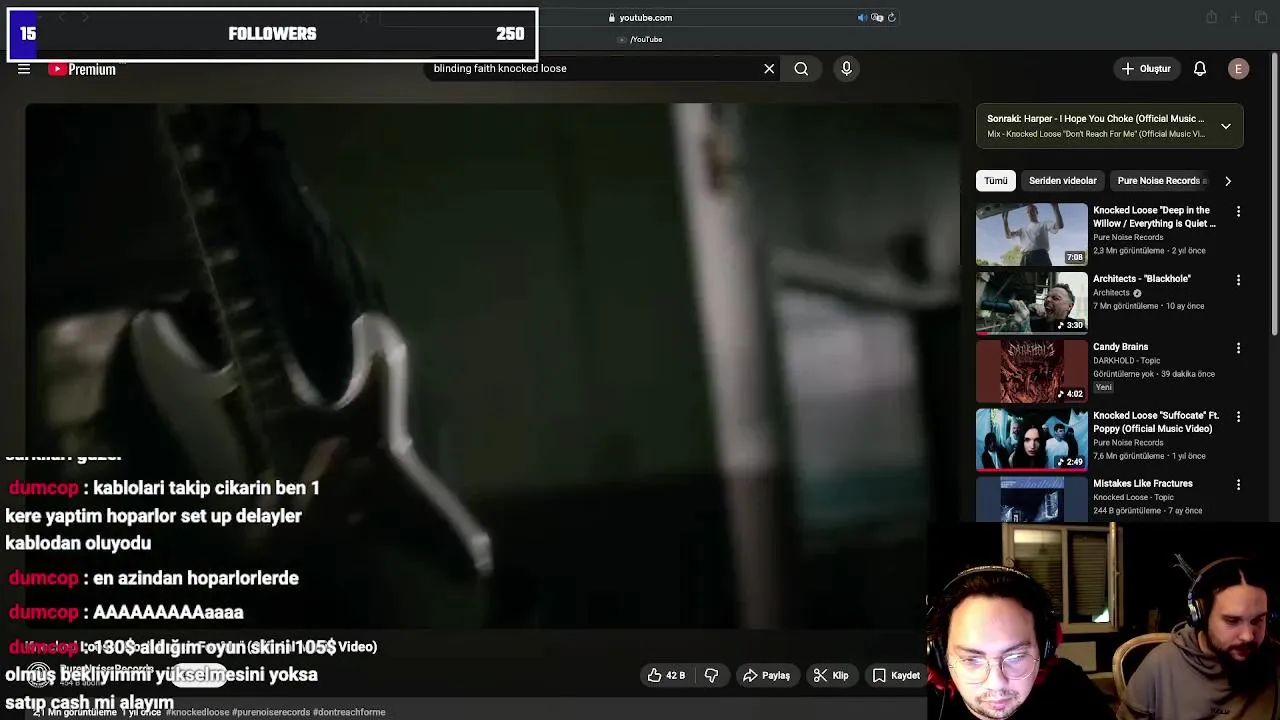Click the #purenoiserecords hashtag
Image resolution: width=1280 pixels, height=720 pixels.
click(271, 712)
